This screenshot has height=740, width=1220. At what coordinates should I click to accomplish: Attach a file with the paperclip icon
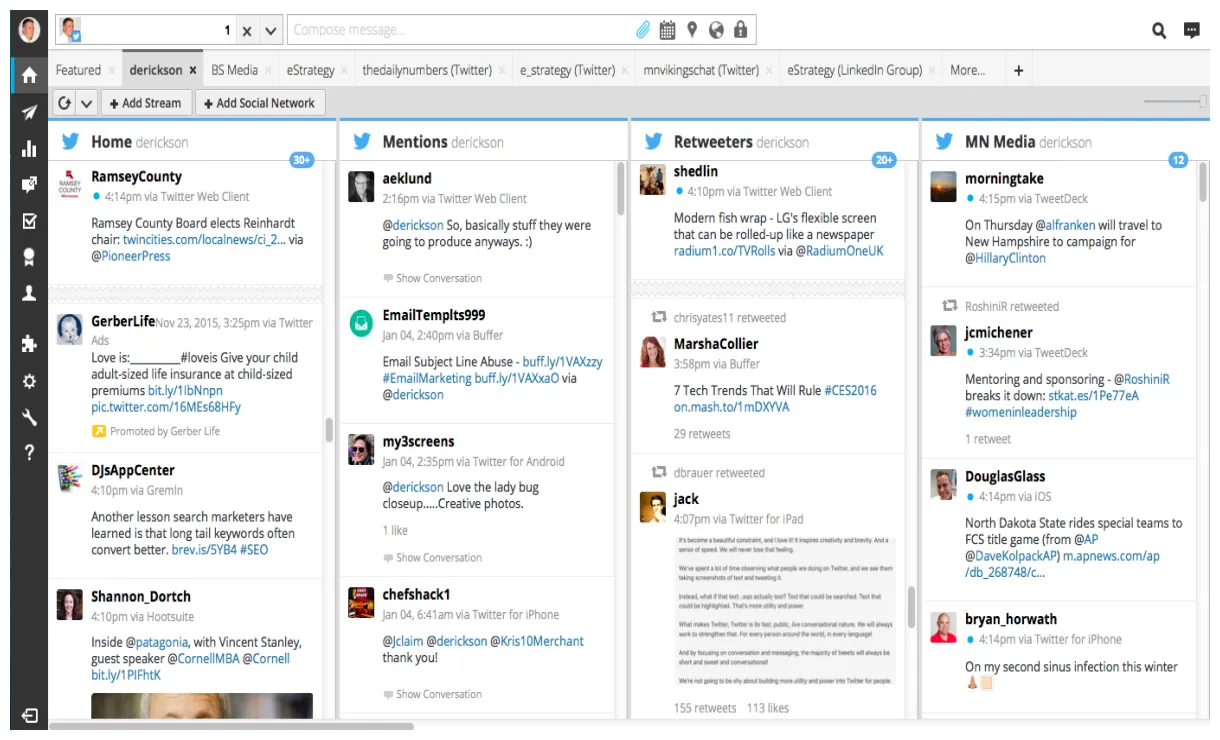coord(641,29)
